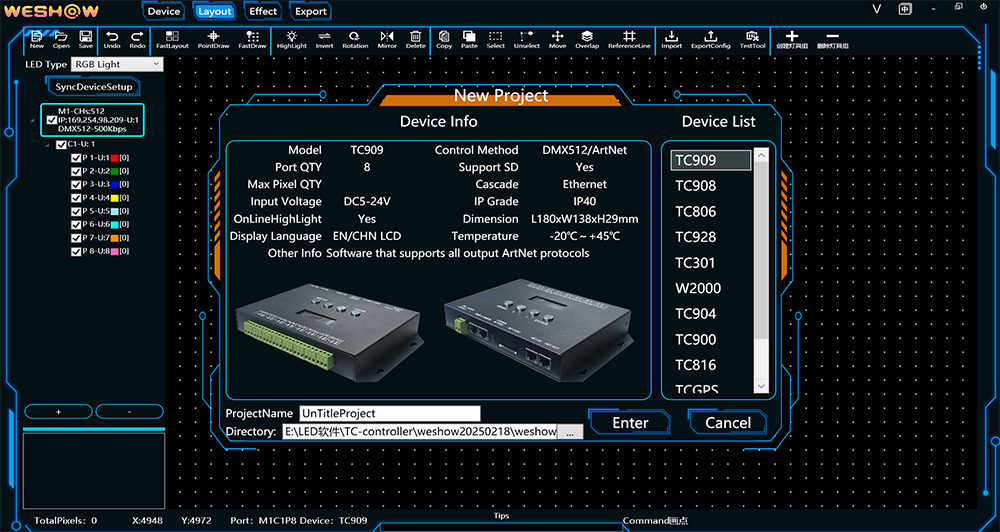The width and height of the screenshot is (1000, 532).
Task: Toggle the C1-U: 1 checkbox
Action: (x=60, y=145)
